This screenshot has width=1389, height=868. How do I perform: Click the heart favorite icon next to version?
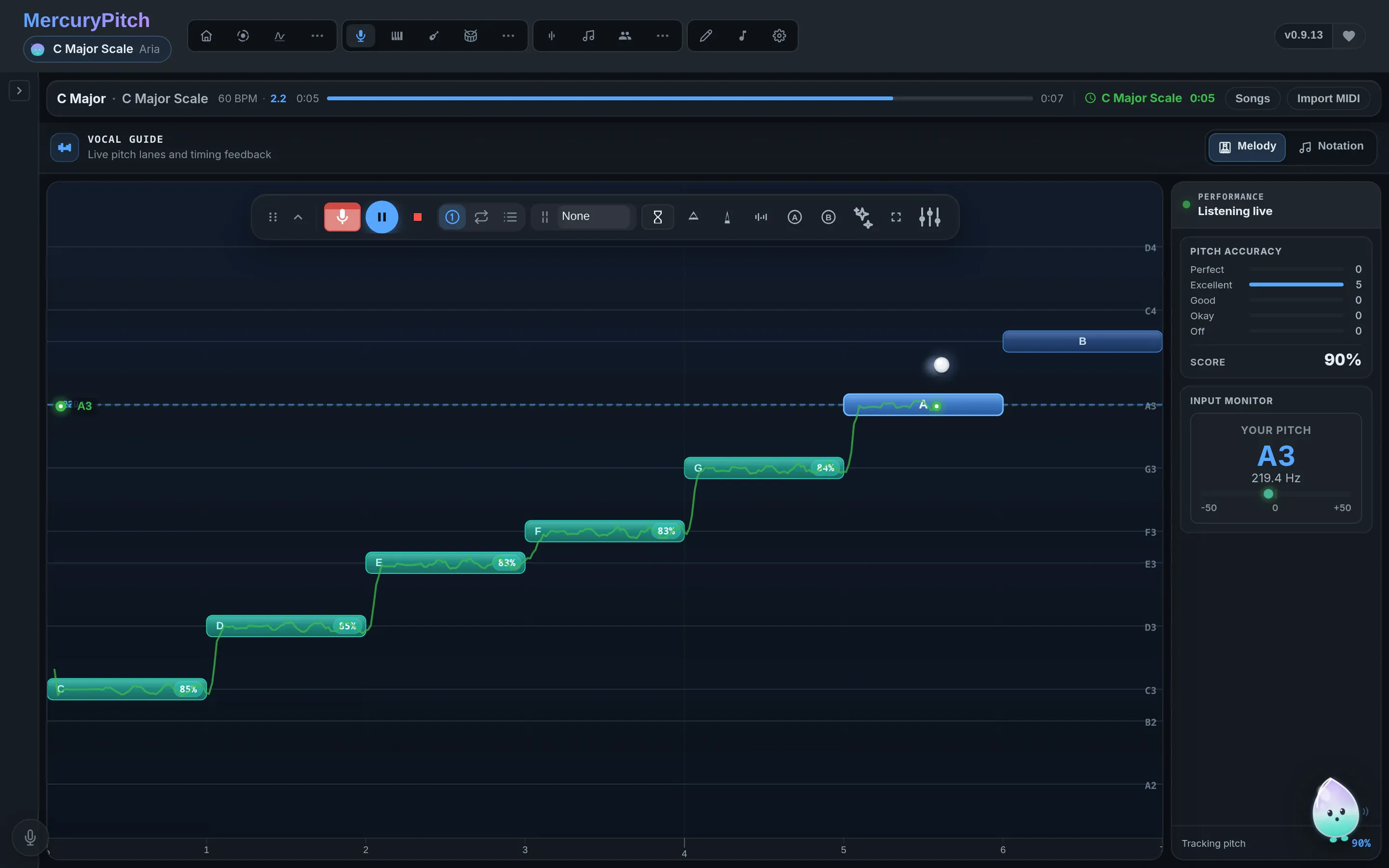(1349, 36)
